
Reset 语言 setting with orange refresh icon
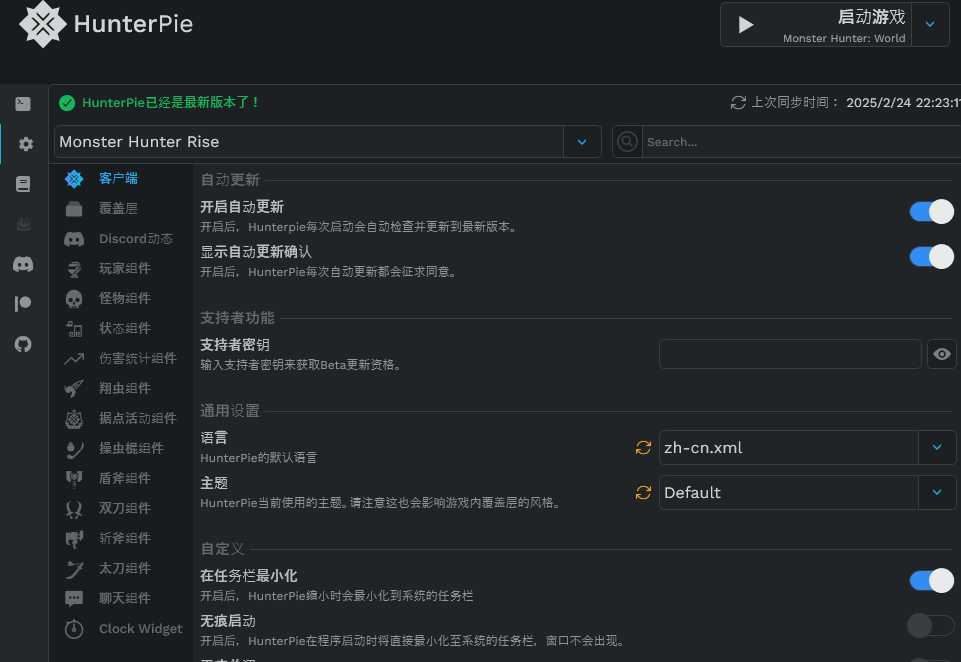[x=643, y=447]
